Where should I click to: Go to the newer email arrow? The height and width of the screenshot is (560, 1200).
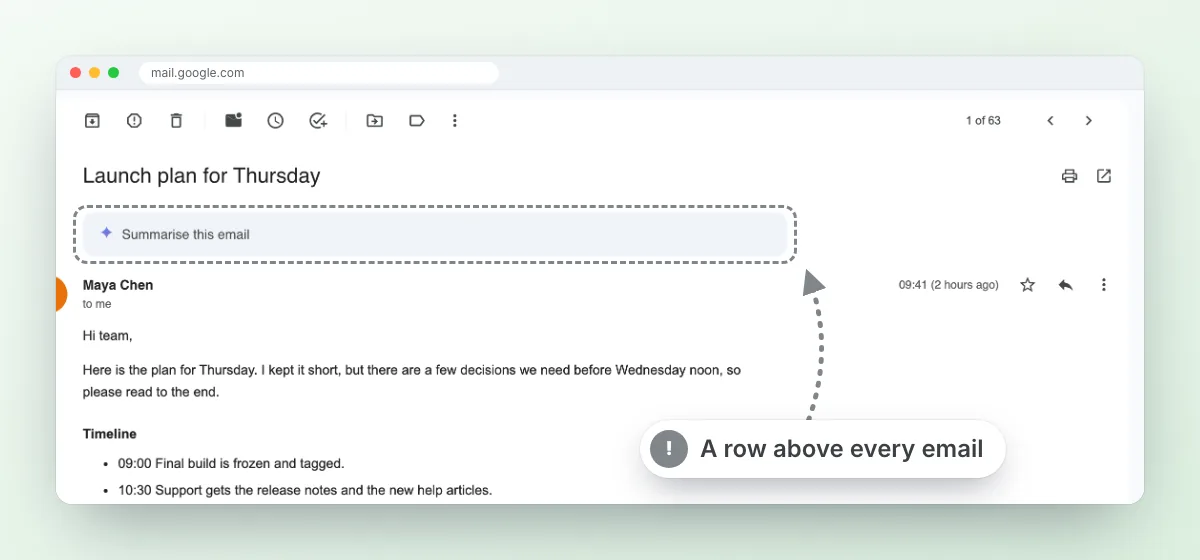[1051, 121]
